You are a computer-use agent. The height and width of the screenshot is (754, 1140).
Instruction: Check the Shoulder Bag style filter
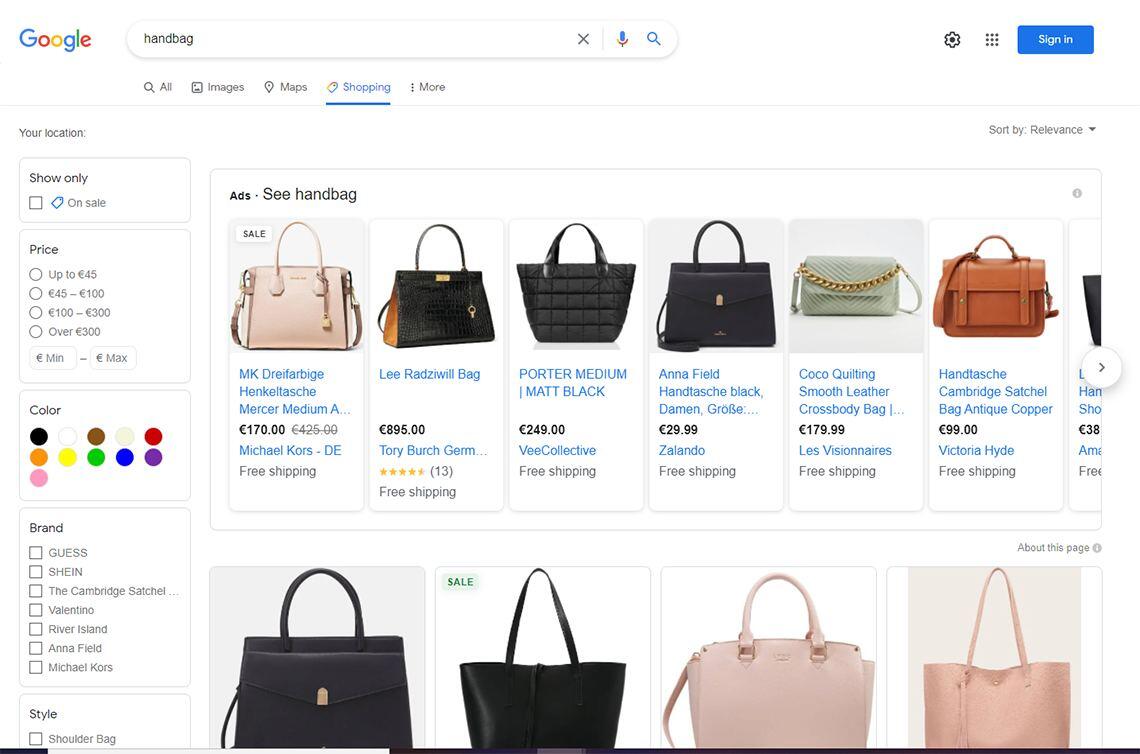pos(36,739)
